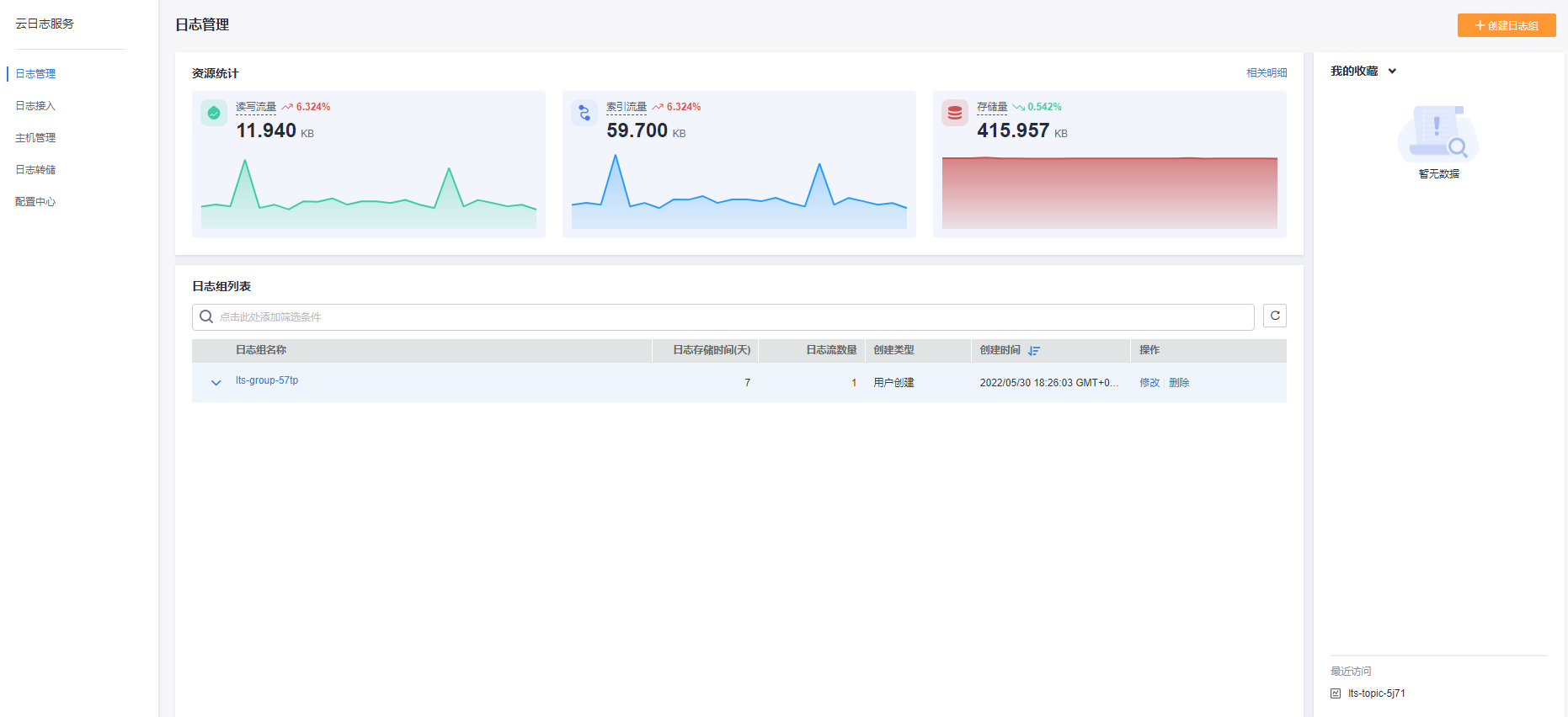Open 配置中心 in the sidebar

point(35,202)
